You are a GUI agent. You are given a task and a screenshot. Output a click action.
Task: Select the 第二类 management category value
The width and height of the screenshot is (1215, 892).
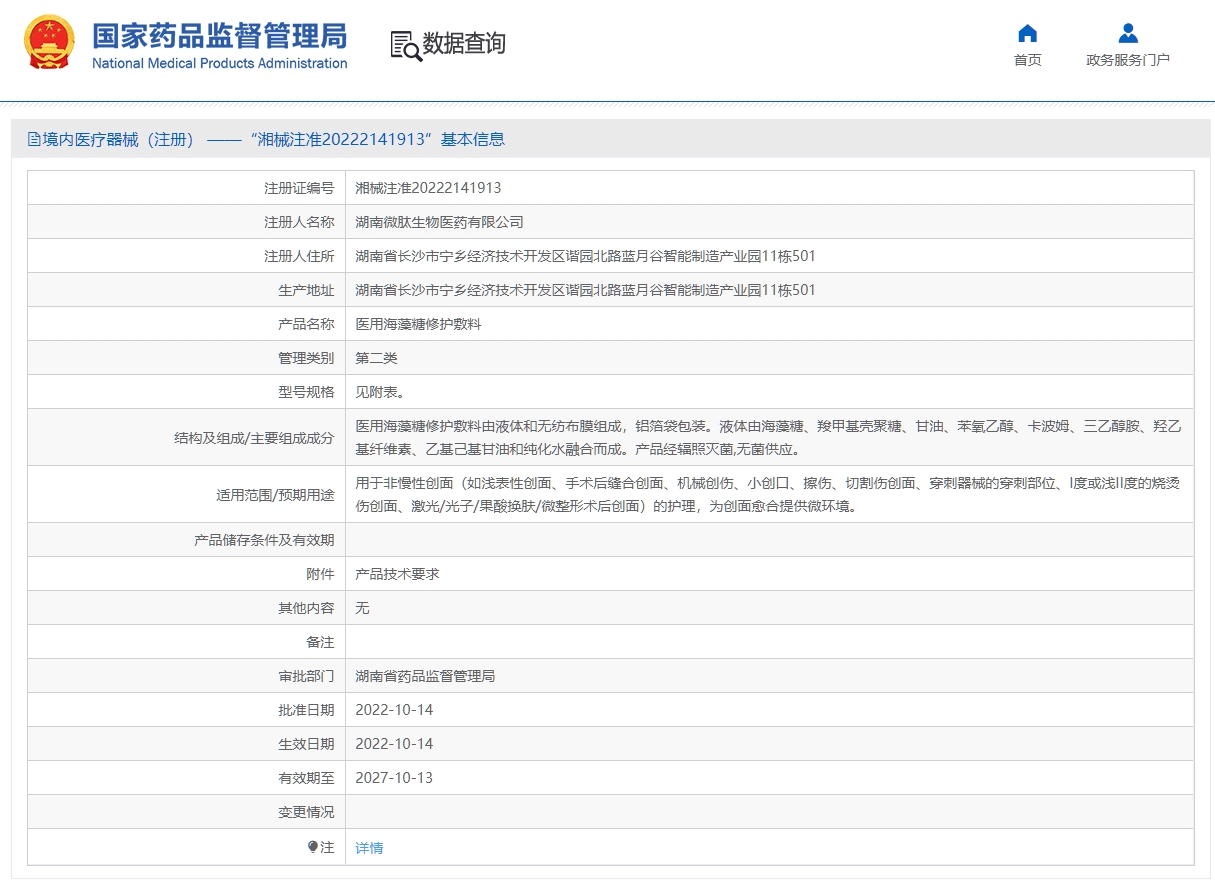click(x=376, y=358)
